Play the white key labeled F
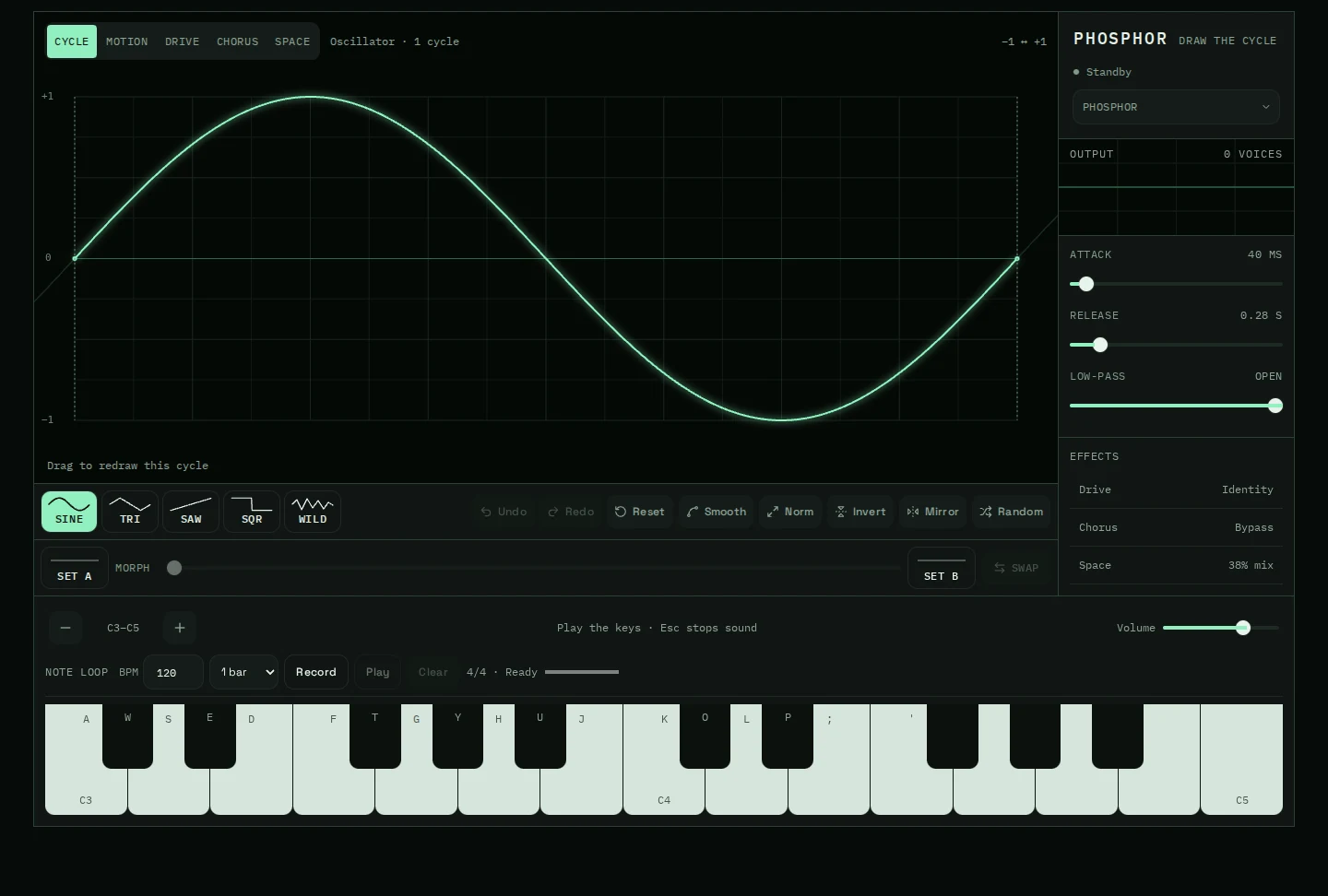The height and width of the screenshot is (896, 1328). [334, 791]
